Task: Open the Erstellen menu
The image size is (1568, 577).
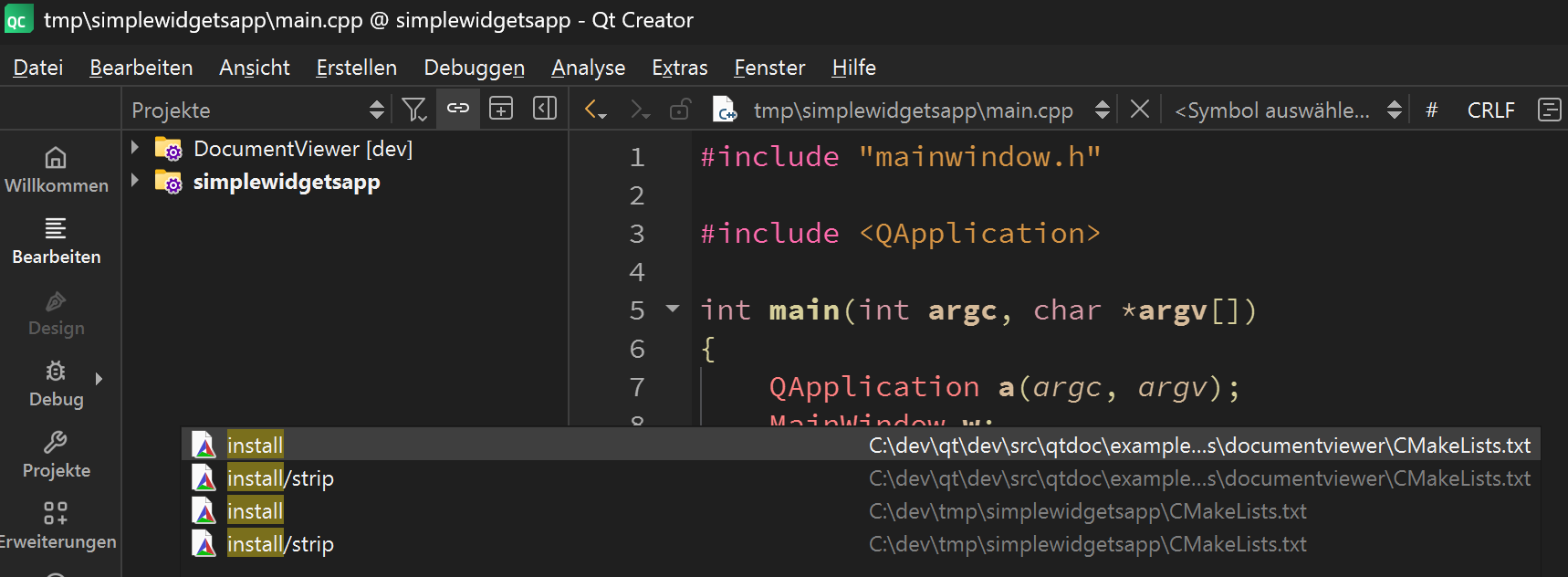Action: click(x=357, y=68)
